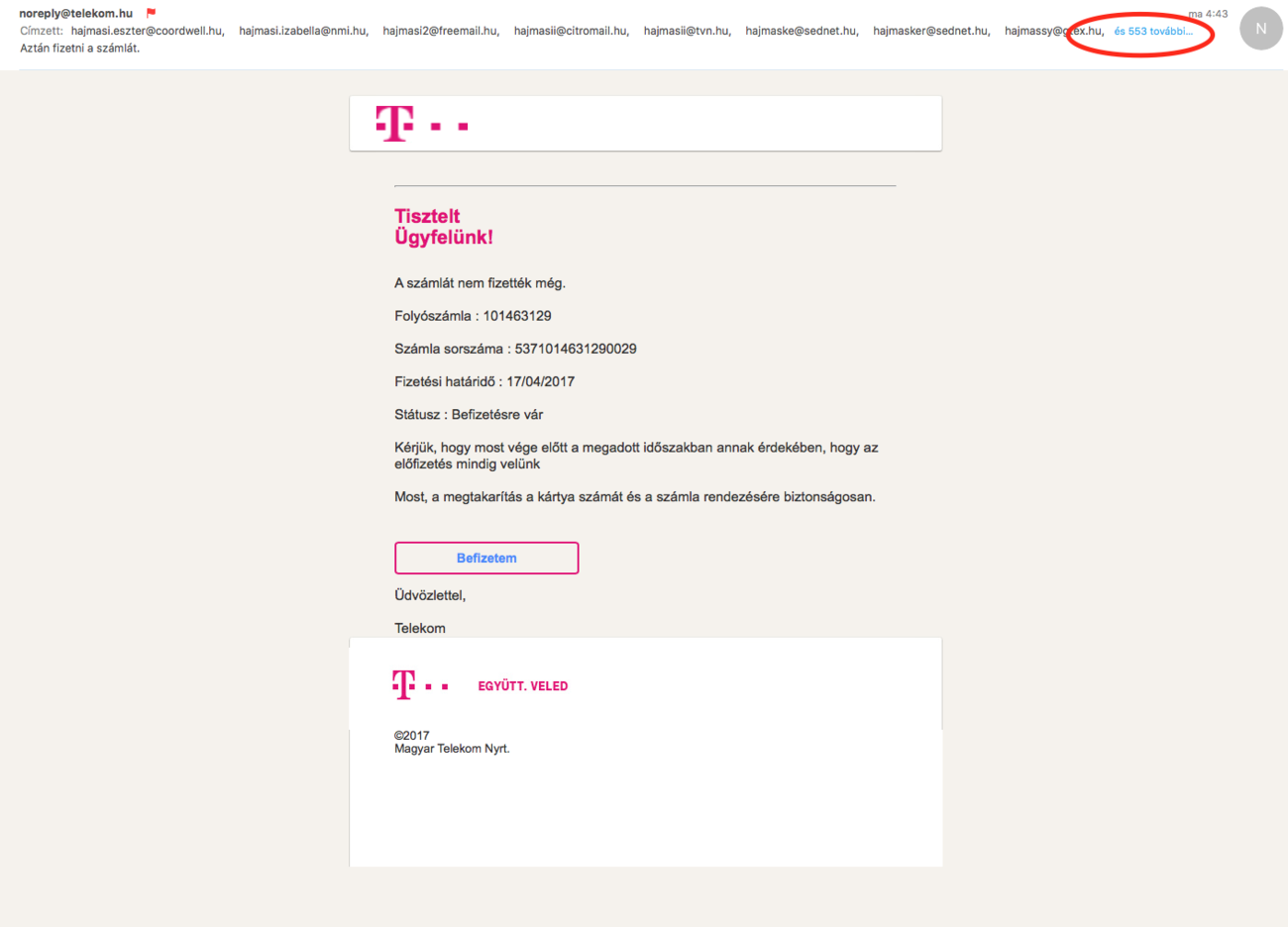The height and width of the screenshot is (927, 1288).
Task: Click the red flag icon beside sender
Action: tap(151, 13)
